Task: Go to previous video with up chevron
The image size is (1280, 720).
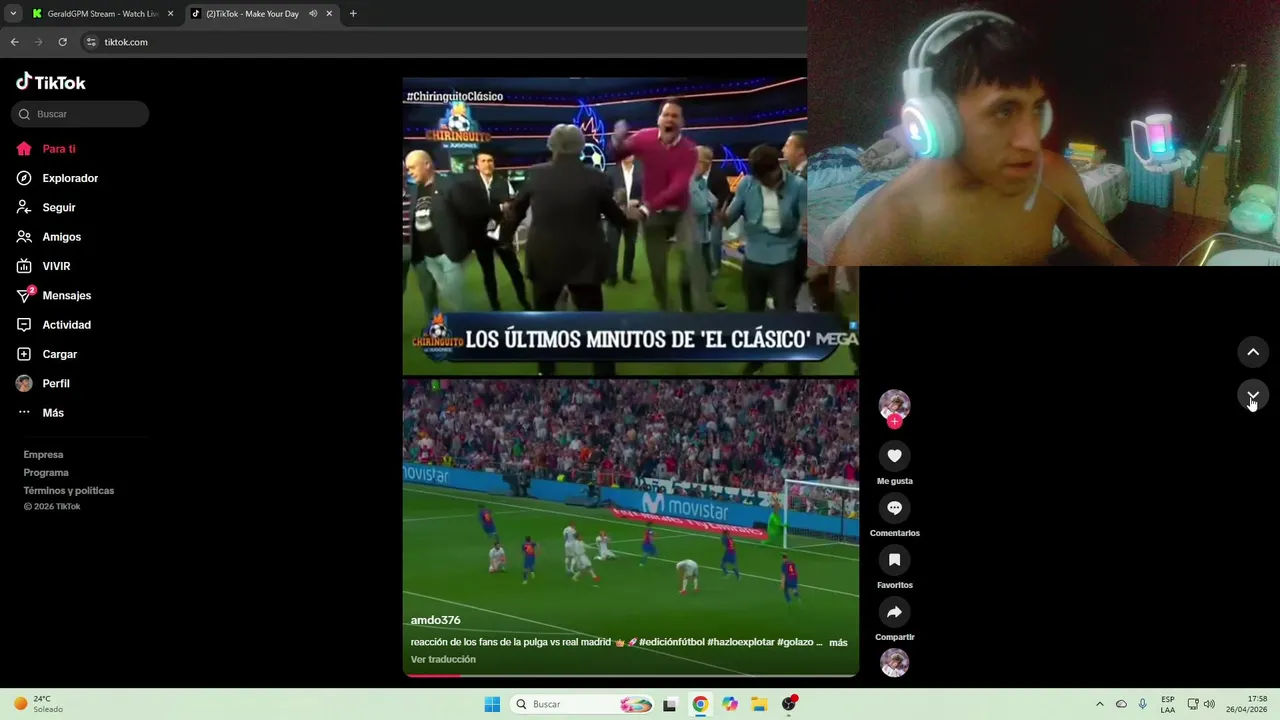Action: click(x=1253, y=352)
